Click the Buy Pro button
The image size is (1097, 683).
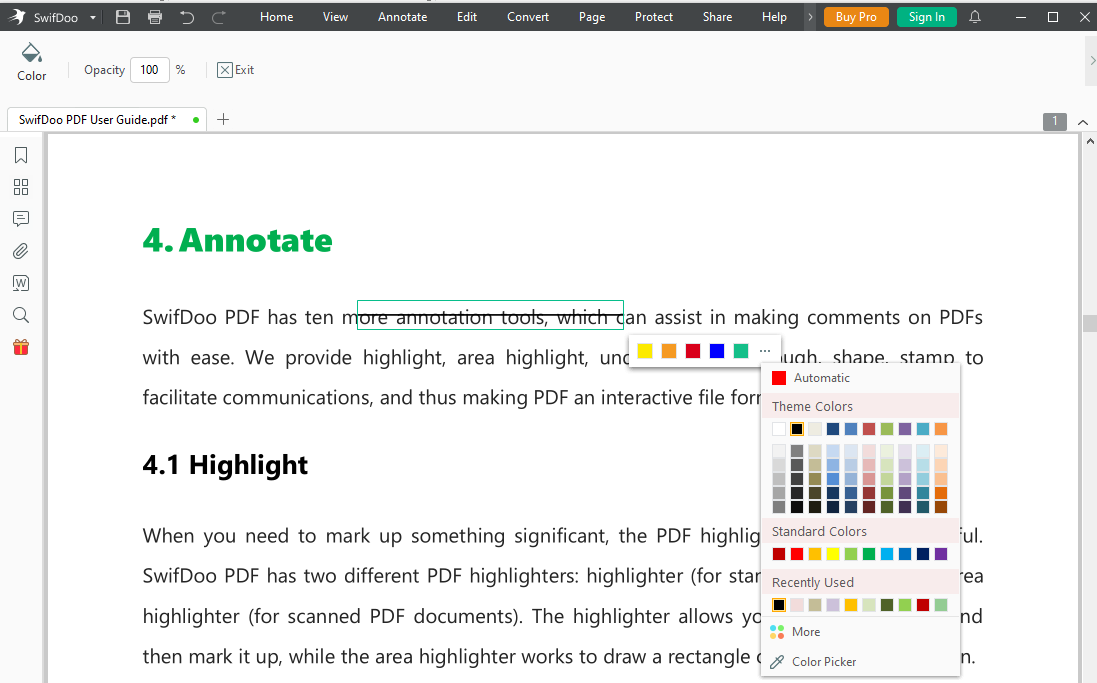click(856, 17)
